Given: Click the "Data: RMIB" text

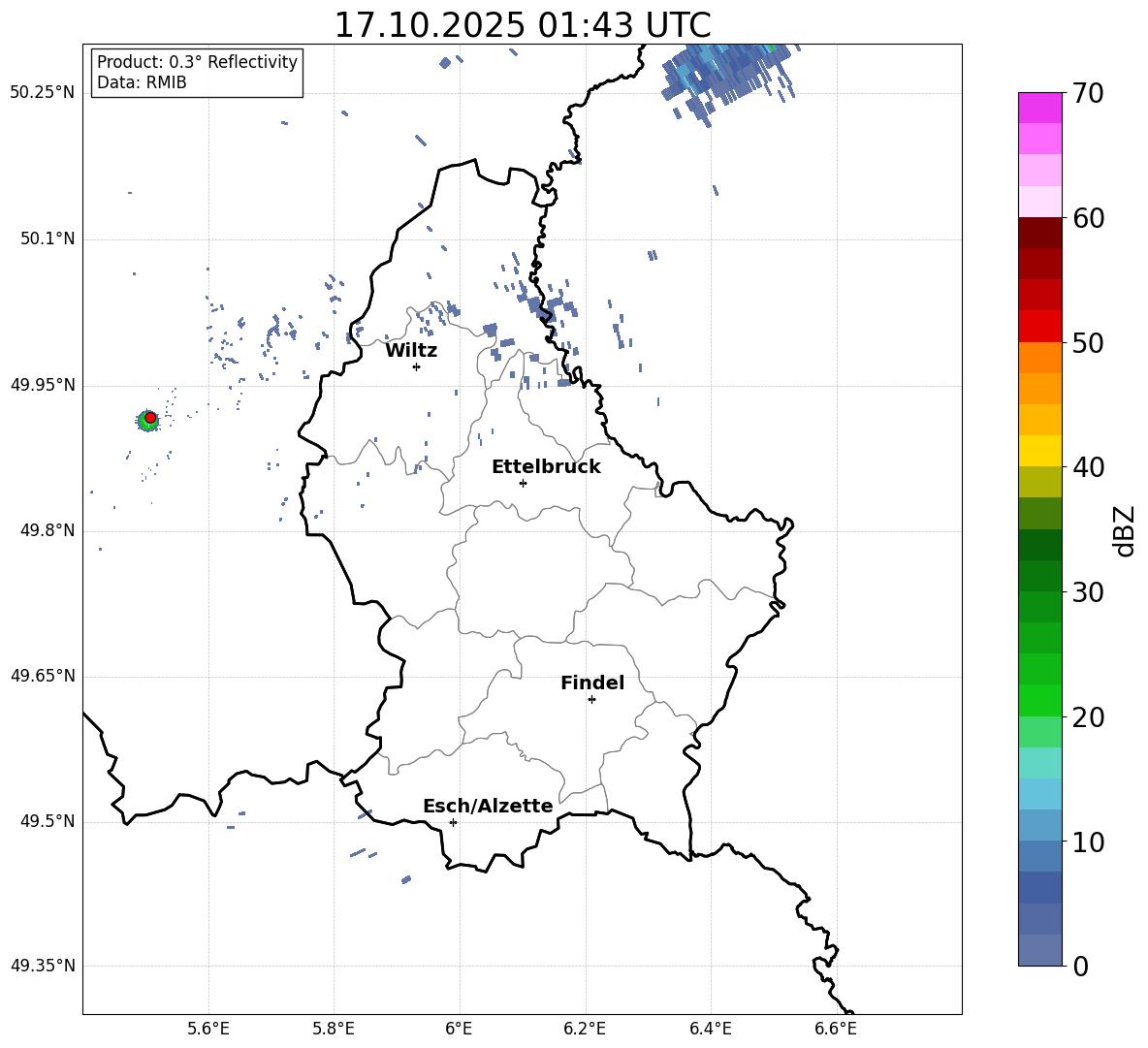Looking at the screenshot, I should pyautogui.click(x=142, y=82).
